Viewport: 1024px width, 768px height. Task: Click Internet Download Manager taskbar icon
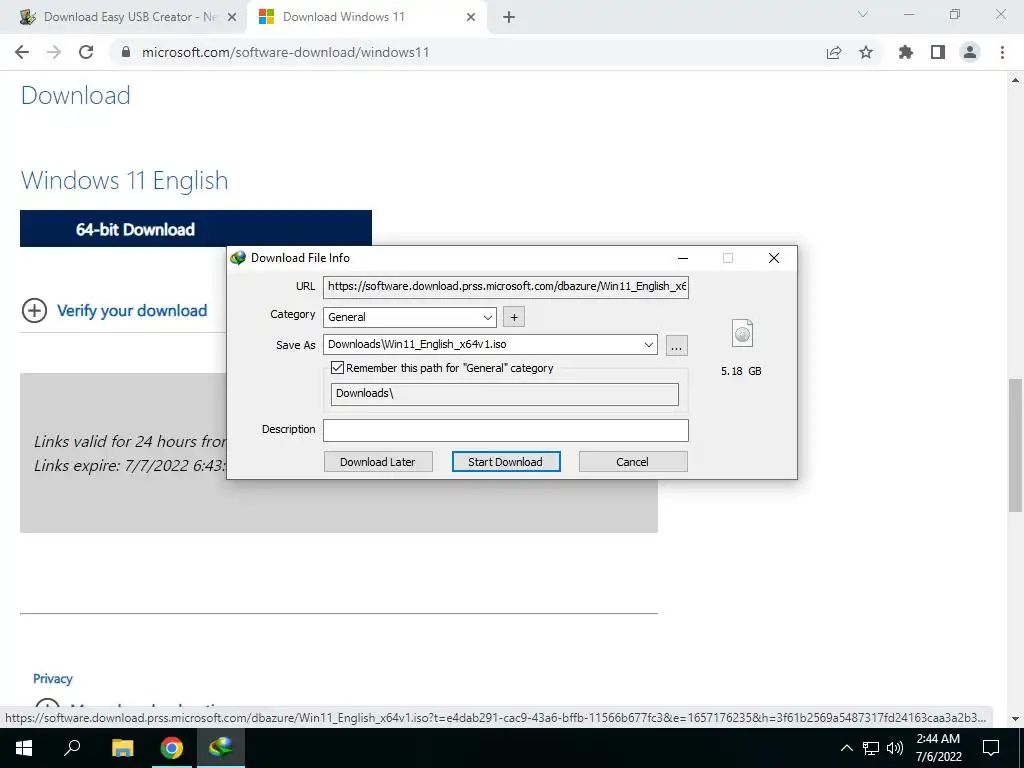[221, 748]
